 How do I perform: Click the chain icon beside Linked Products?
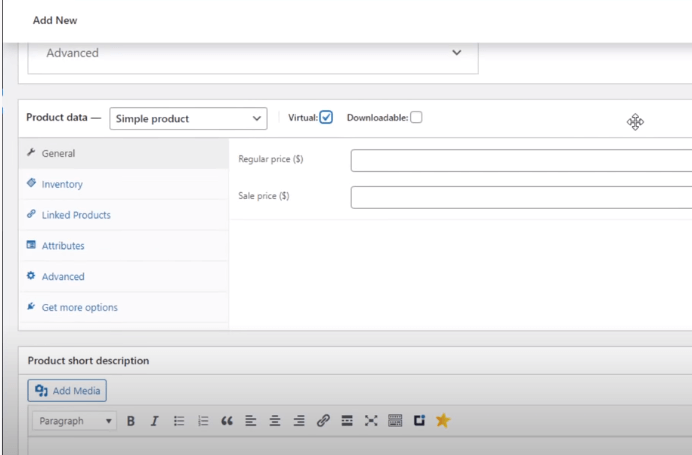31,214
